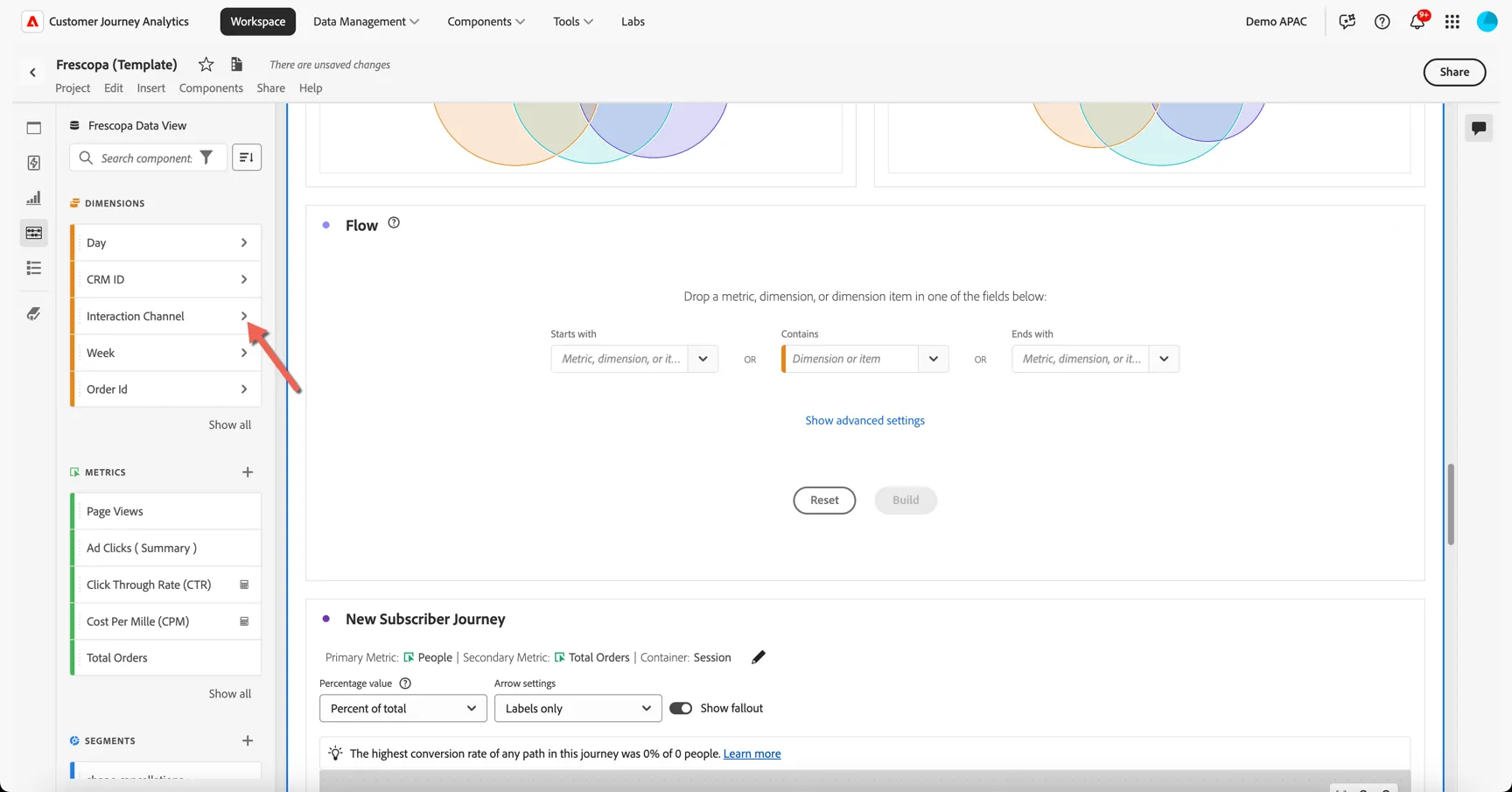Click the Flow help info icon
Viewport: 1512px width, 792px height.
[x=394, y=223]
